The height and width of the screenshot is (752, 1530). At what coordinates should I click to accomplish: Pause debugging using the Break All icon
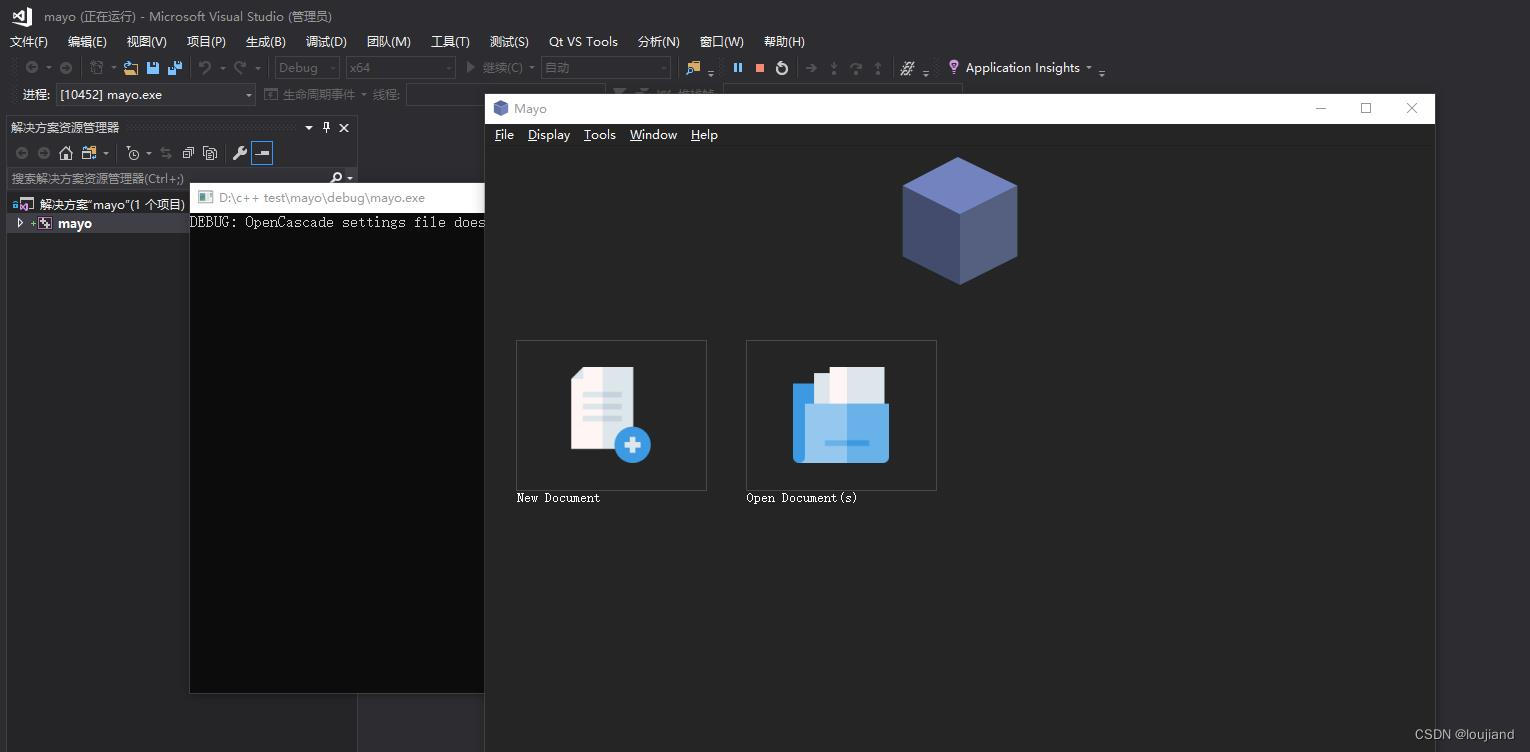(x=738, y=67)
